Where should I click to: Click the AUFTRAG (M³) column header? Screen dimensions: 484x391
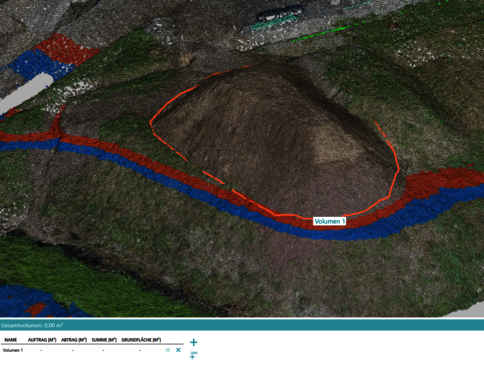(42, 340)
